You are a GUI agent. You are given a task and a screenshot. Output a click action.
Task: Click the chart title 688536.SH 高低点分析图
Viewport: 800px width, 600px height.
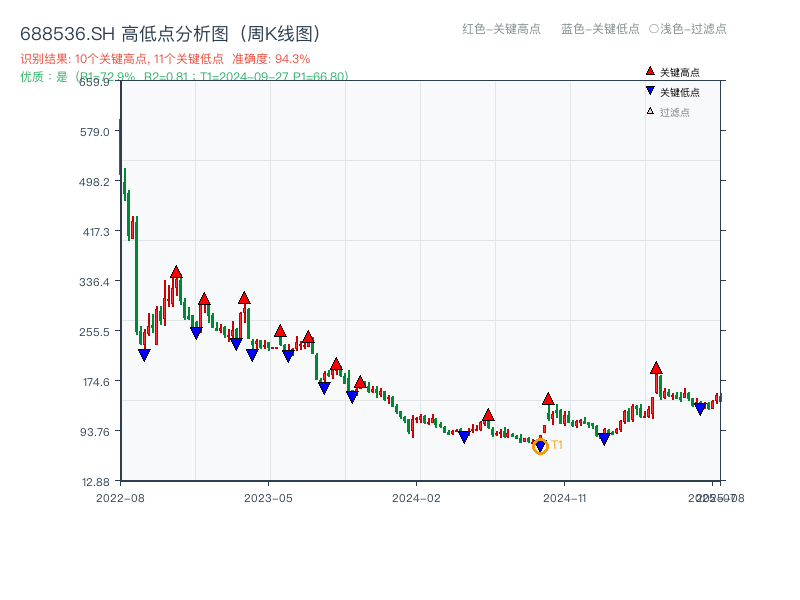(170, 31)
